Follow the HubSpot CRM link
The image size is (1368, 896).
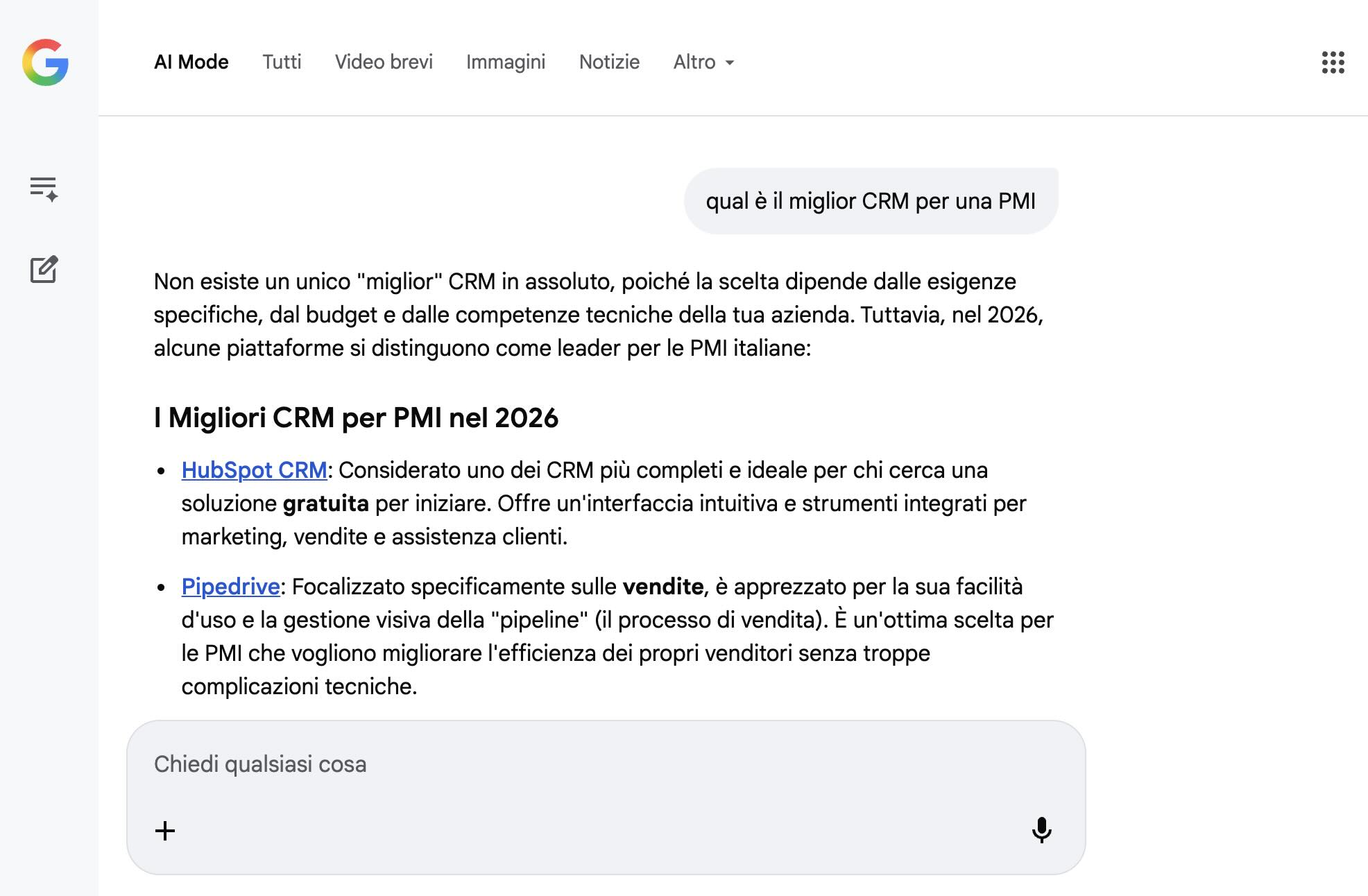(x=254, y=470)
